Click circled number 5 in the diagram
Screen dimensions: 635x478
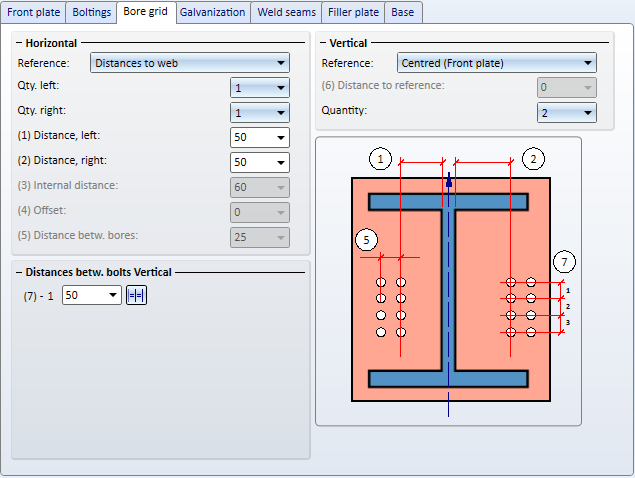pos(366,240)
